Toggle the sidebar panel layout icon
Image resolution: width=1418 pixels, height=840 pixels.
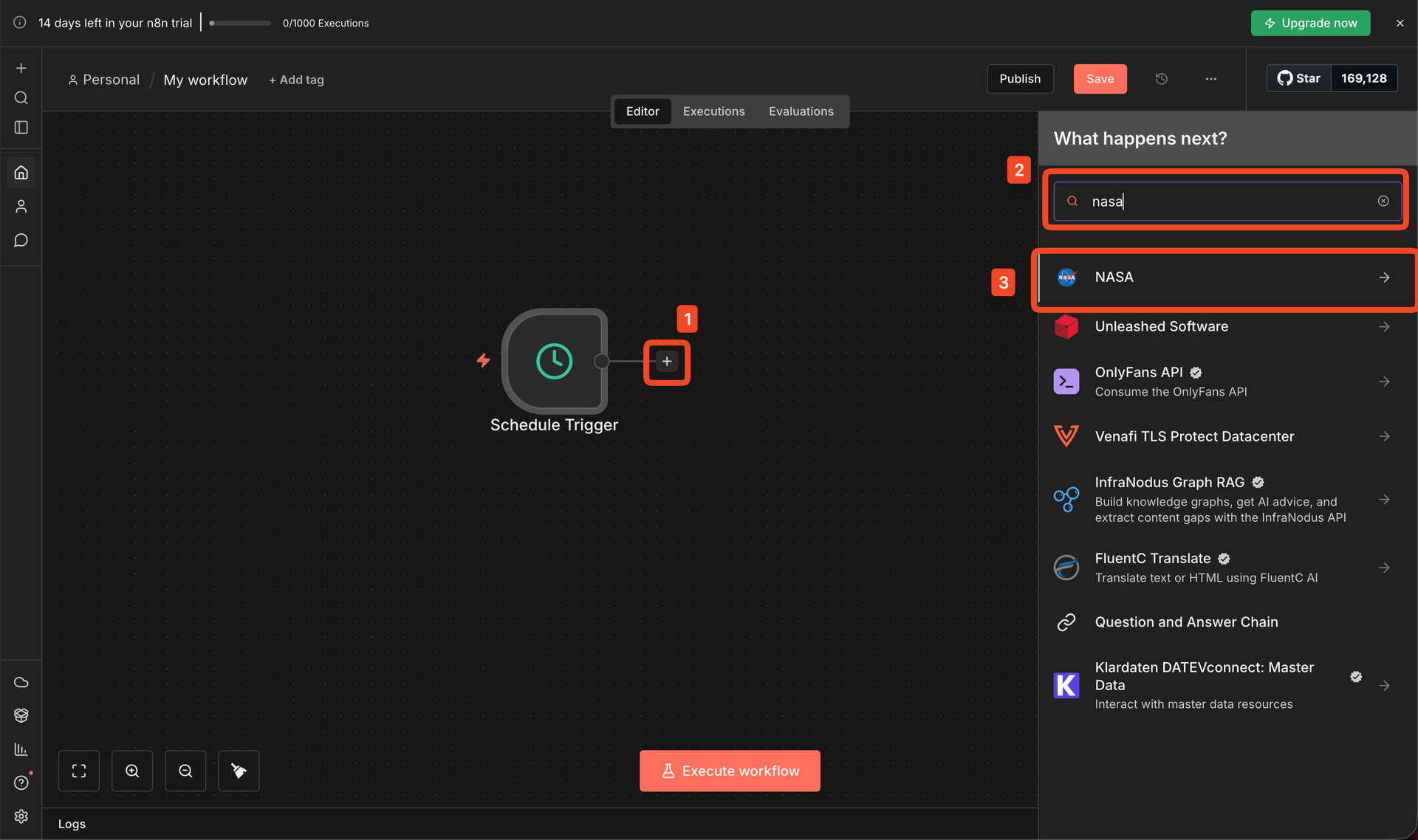point(21,128)
